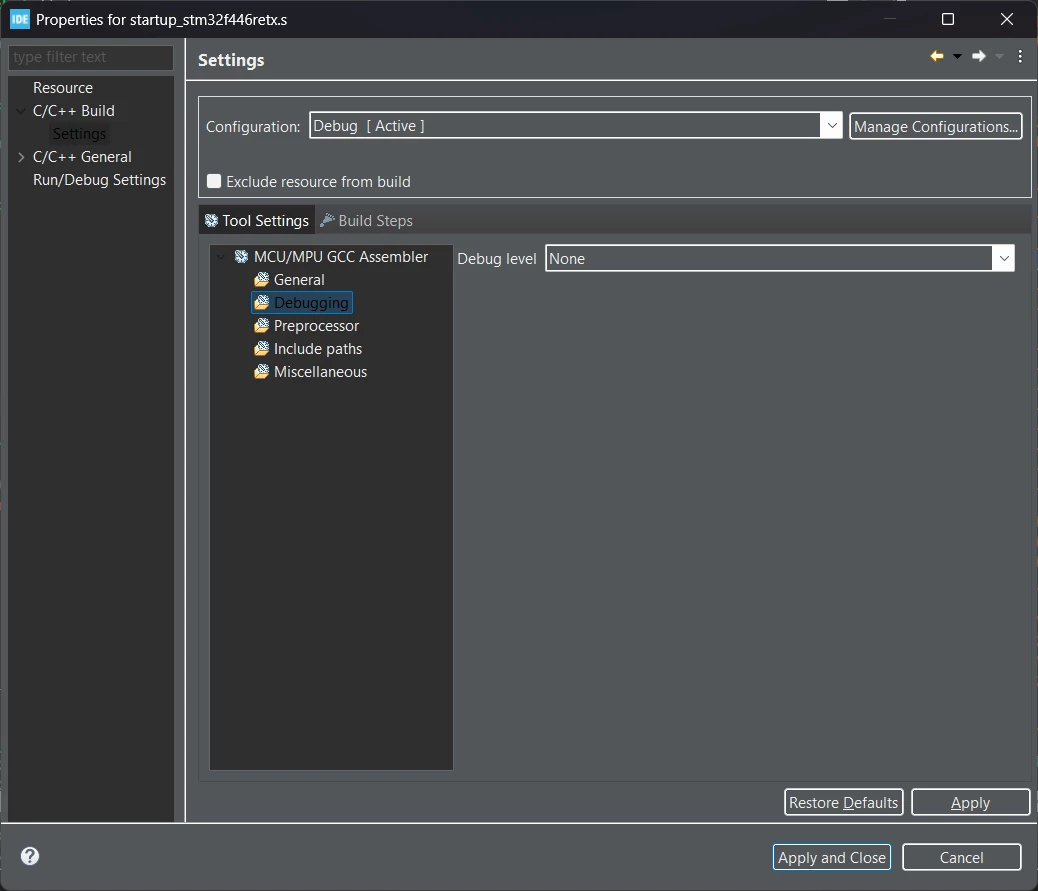Click the IDE application icon in title bar
The image size is (1038, 891).
tap(20, 19)
